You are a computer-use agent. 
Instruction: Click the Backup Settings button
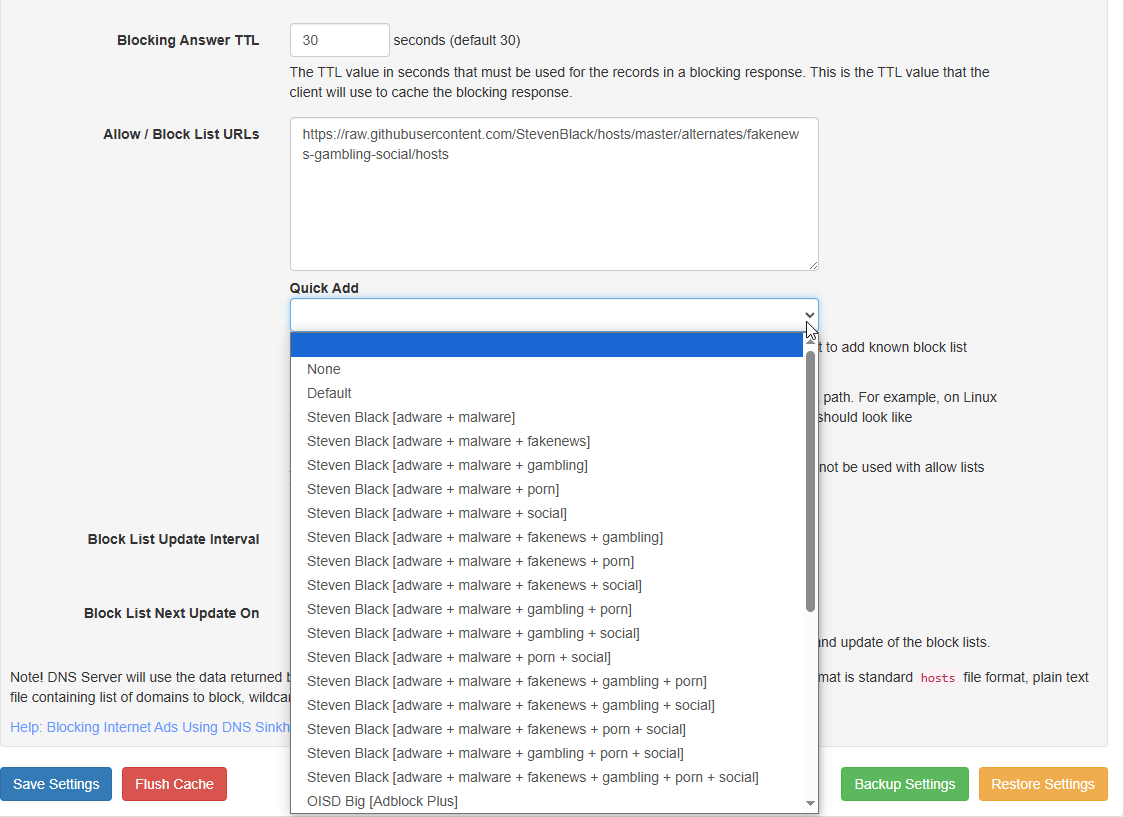[905, 784]
